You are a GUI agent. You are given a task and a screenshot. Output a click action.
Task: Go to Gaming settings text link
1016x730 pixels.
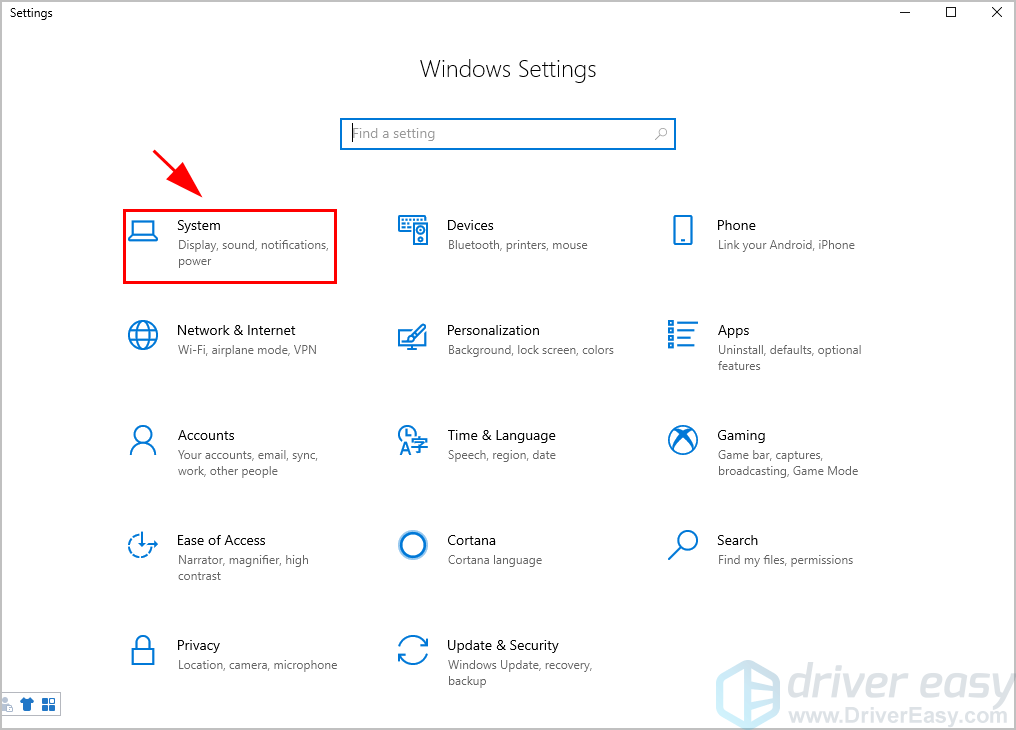tap(741, 435)
